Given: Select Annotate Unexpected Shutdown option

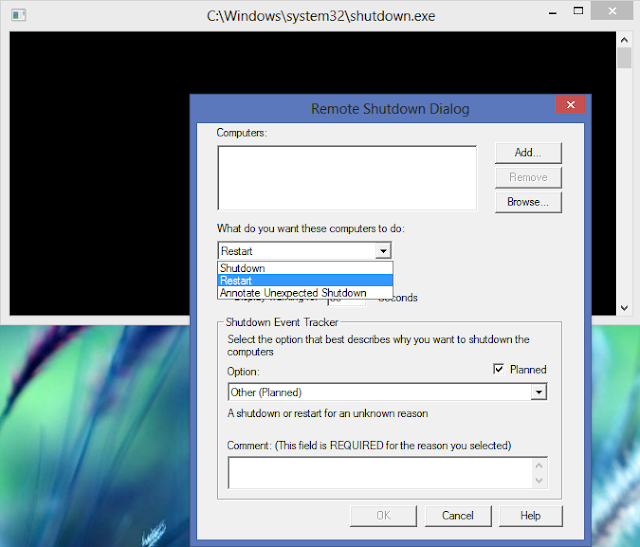Looking at the screenshot, I should (305, 293).
